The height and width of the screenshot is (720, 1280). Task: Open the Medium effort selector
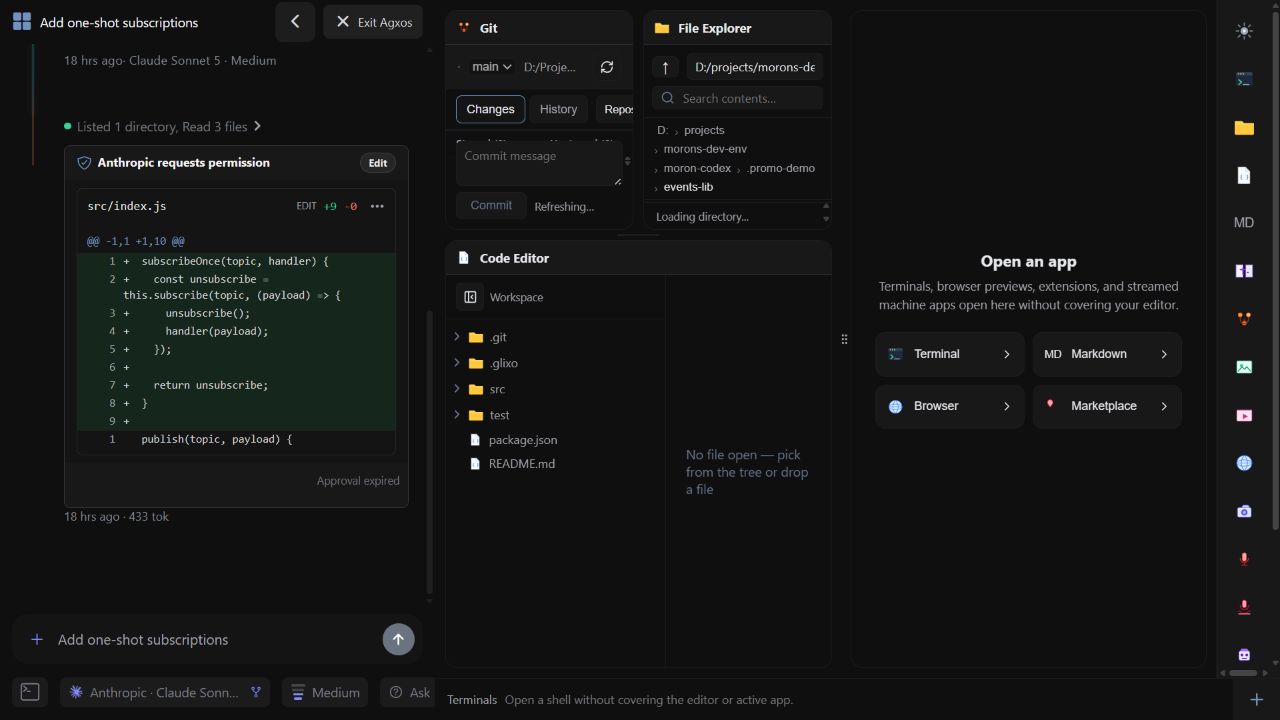[325, 692]
